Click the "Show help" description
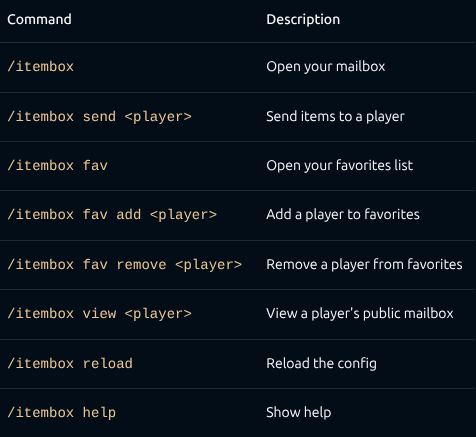The height and width of the screenshot is (437, 476). tap(299, 412)
